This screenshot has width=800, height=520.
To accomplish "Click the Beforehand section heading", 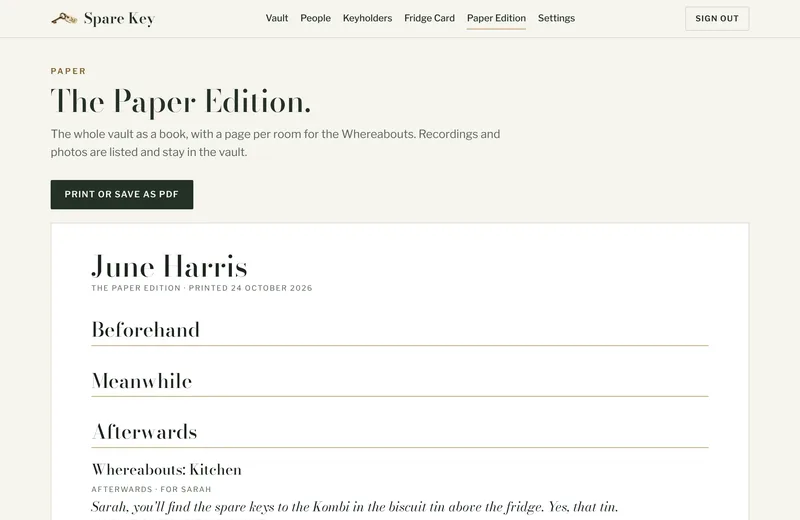I will pos(145,330).
